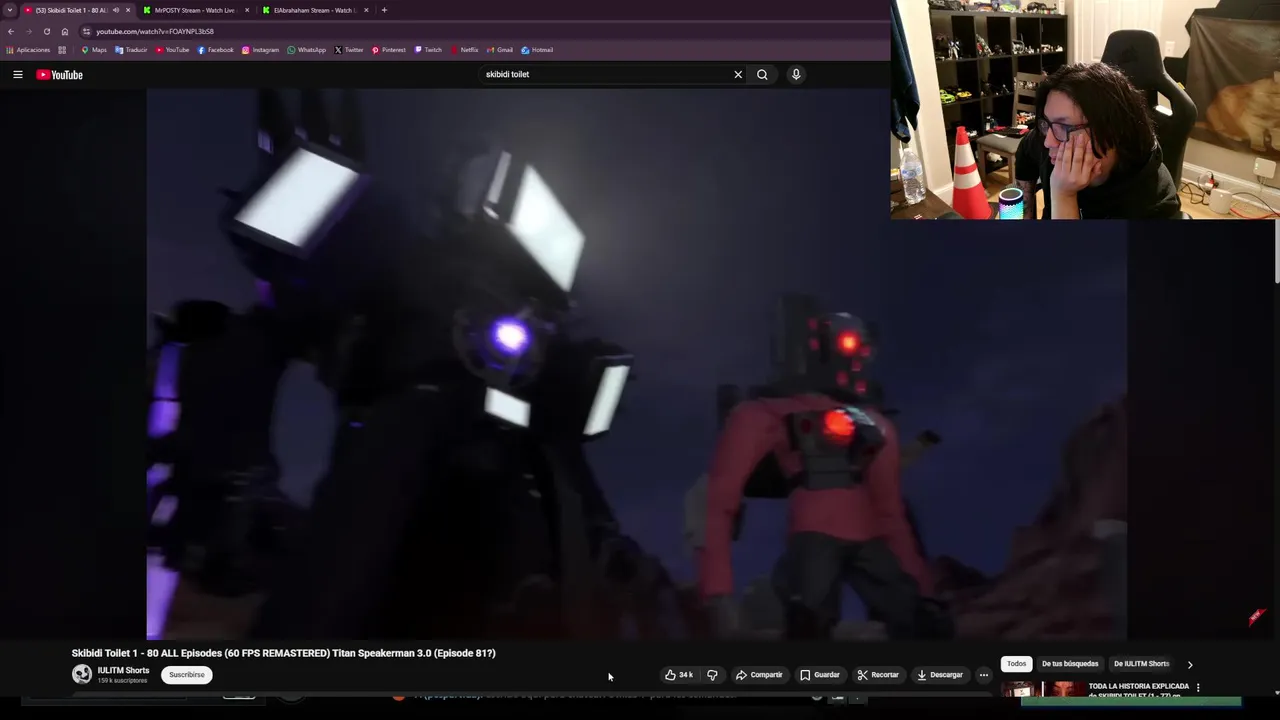Open the Gmail bookmark
Viewport: 1280px width, 720px height.
pos(499,50)
